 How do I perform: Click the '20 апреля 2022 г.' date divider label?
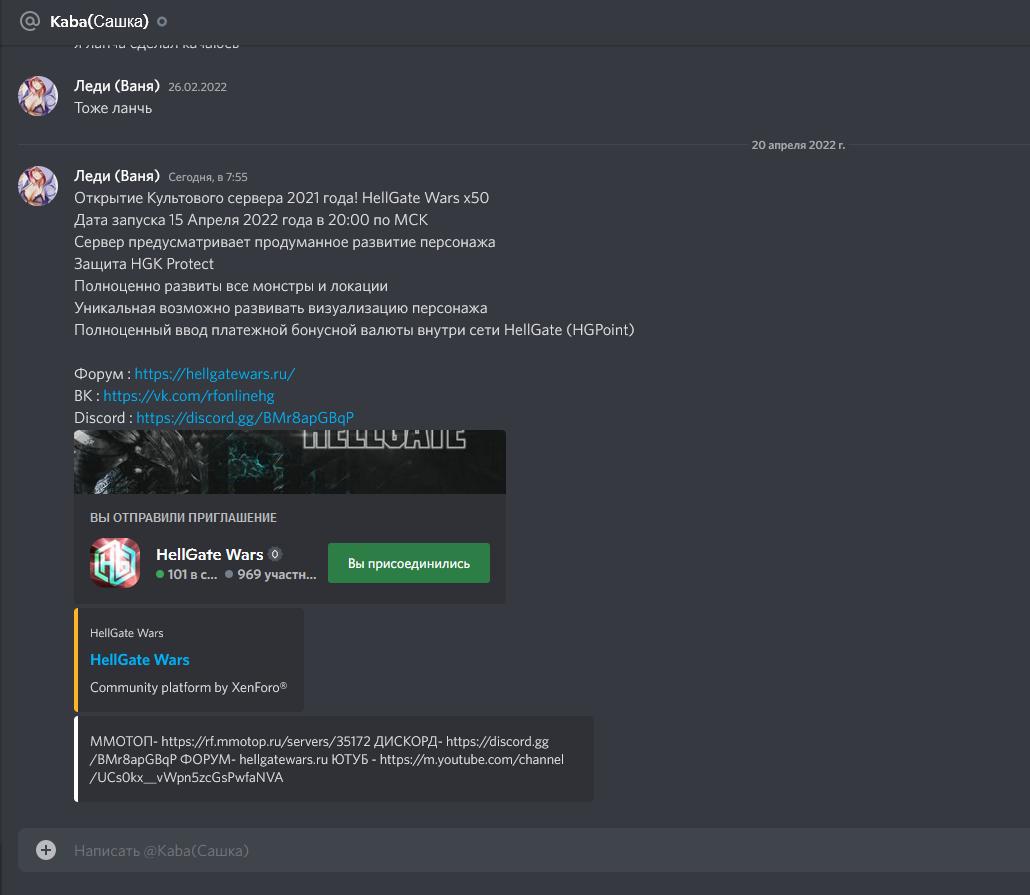[x=798, y=145]
